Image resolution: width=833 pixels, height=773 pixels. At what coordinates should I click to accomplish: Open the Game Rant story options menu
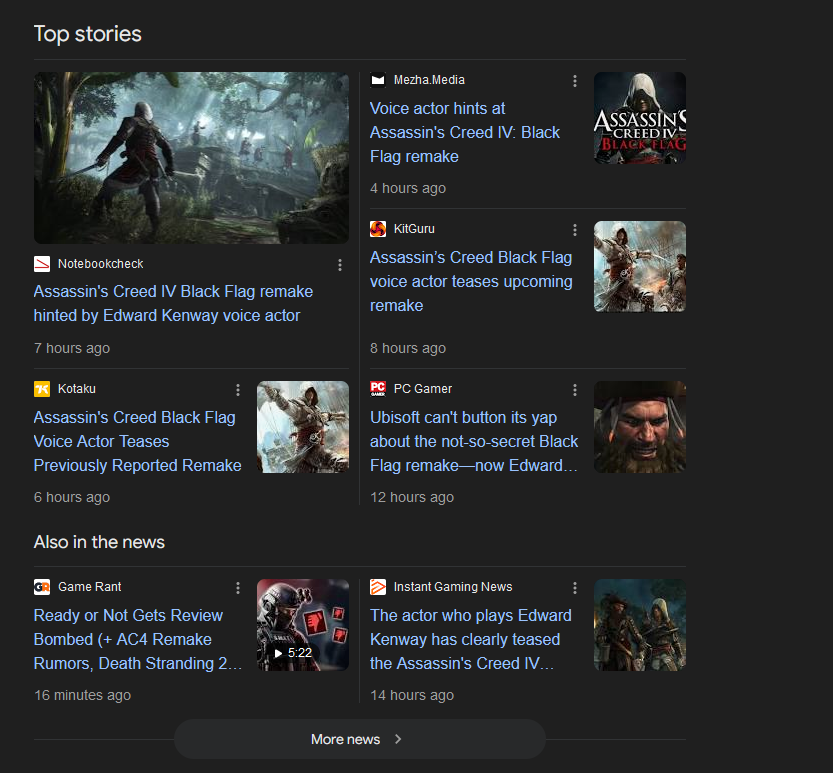click(x=238, y=588)
